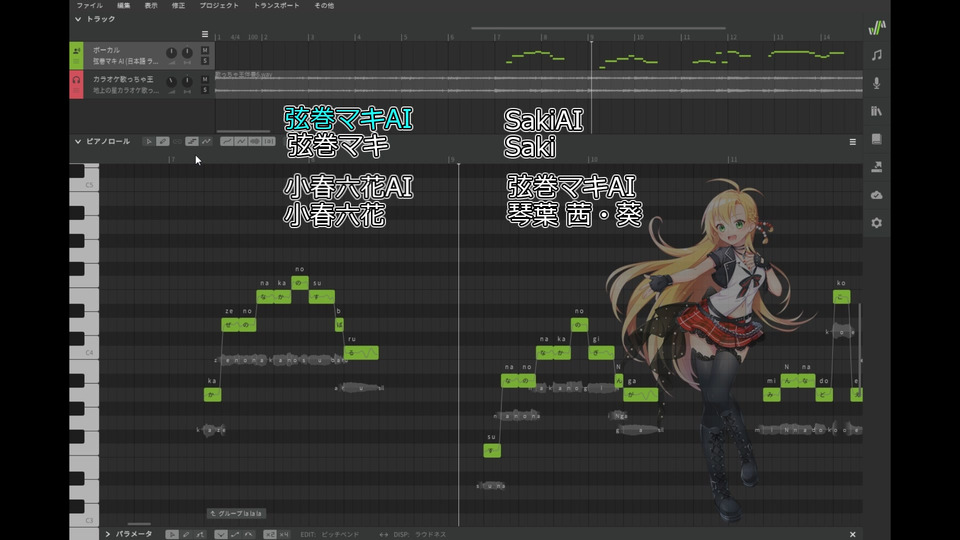This screenshot has width=960, height=540.
Task: Click the 4/4 time signature marker
Action: pyautogui.click(x=235, y=37)
